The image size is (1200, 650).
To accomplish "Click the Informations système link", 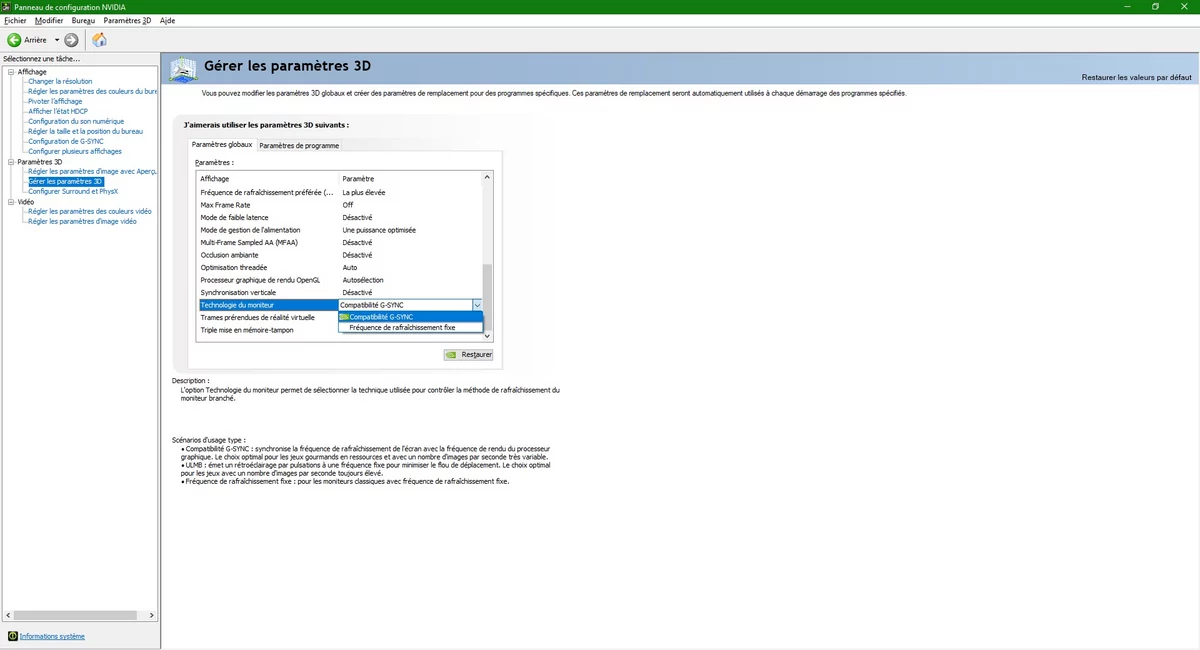I will click(x=52, y=636).
